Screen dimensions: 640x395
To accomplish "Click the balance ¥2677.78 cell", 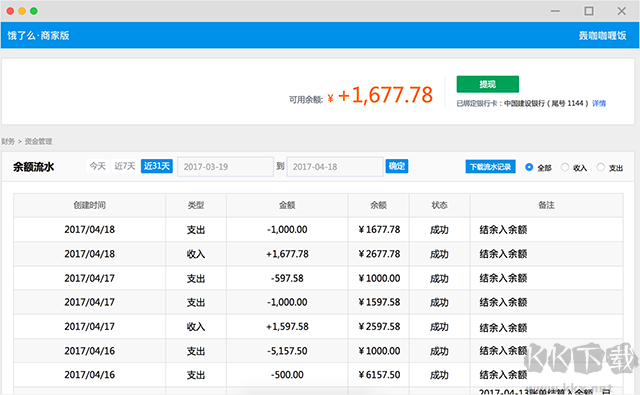I will point(379,254).
